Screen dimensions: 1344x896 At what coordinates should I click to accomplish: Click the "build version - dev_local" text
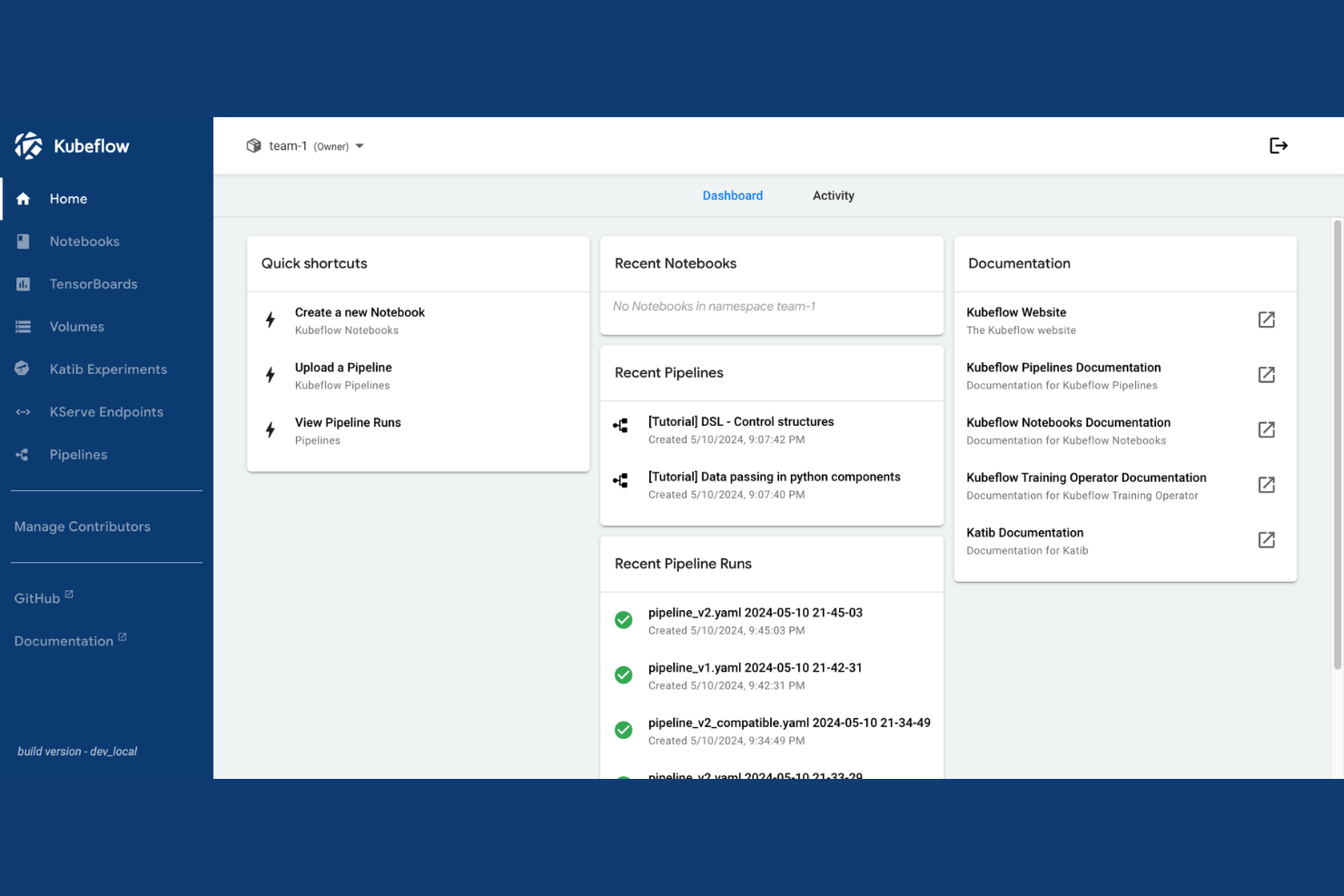coord(77,752)
